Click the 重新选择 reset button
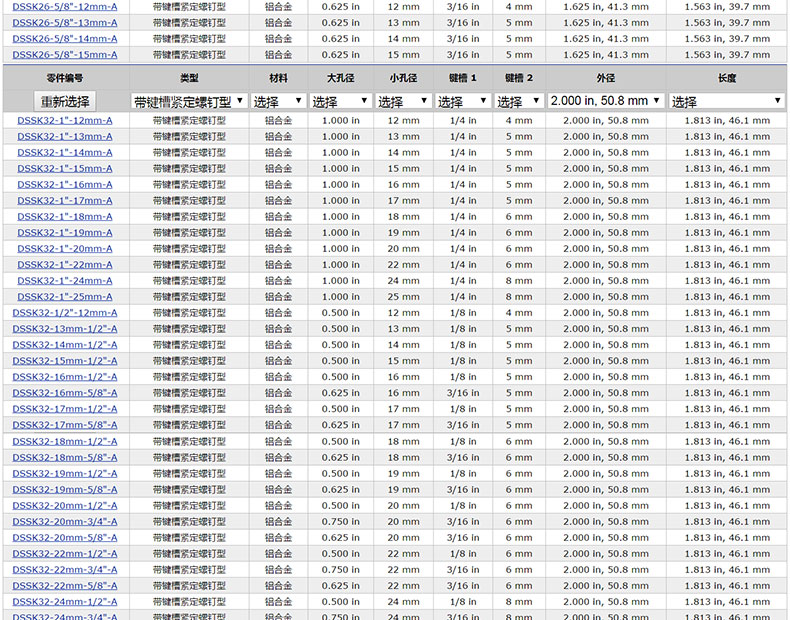This screenshot has height=620, width=790. 65,101
